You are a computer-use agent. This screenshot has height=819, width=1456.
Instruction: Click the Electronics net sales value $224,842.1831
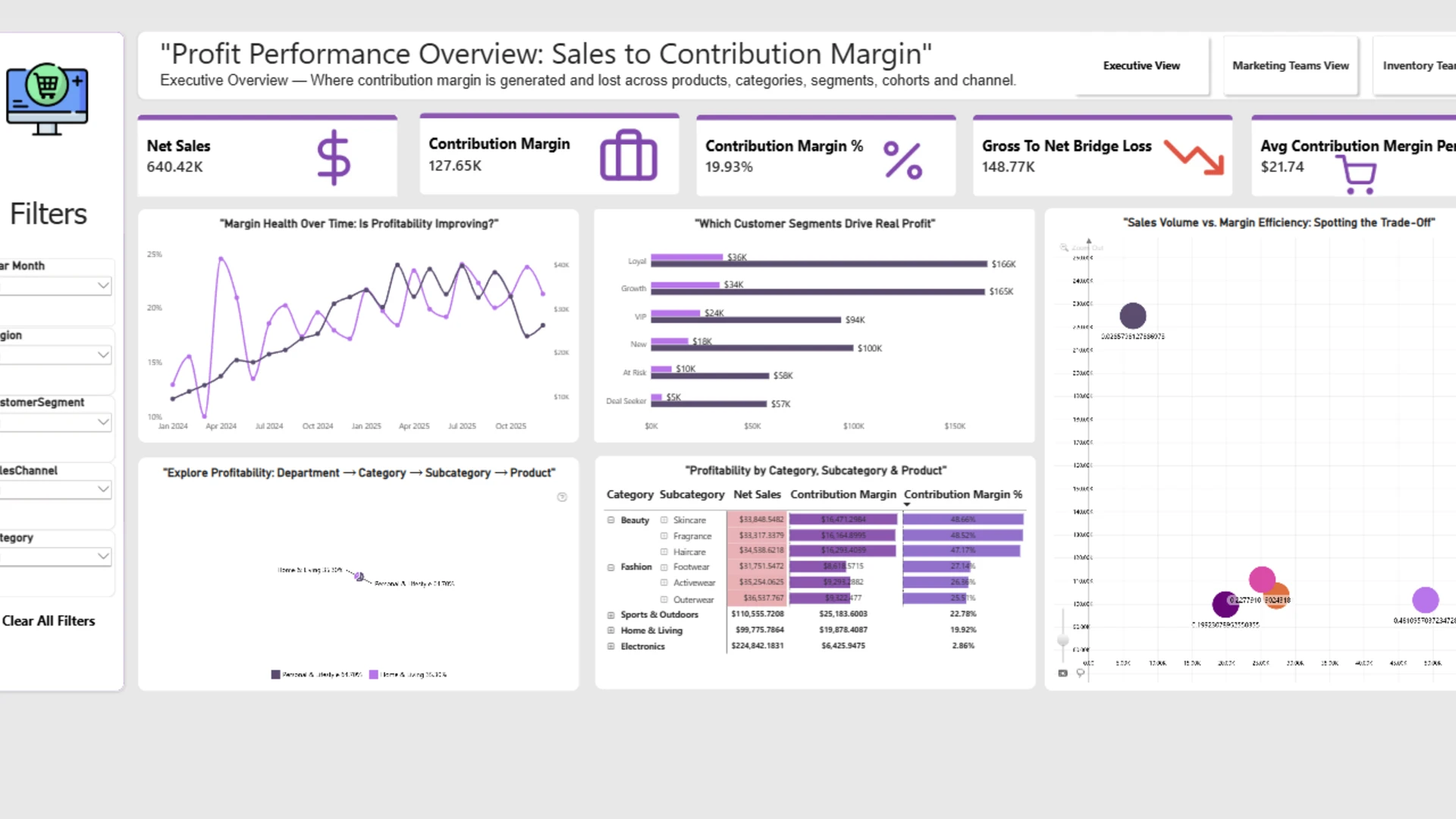(757, 646)
